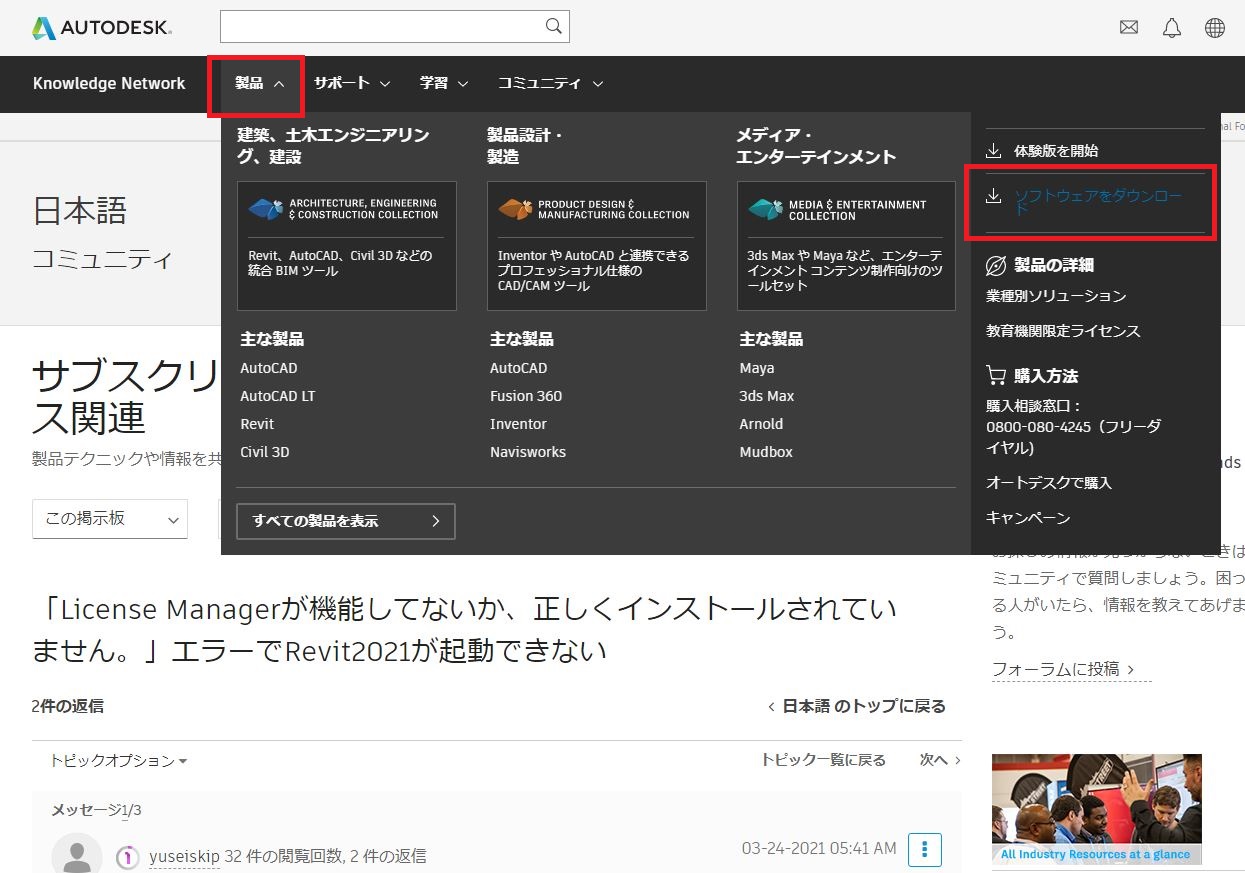Click トピック一覧に戻る link

[x=823, y=760]
